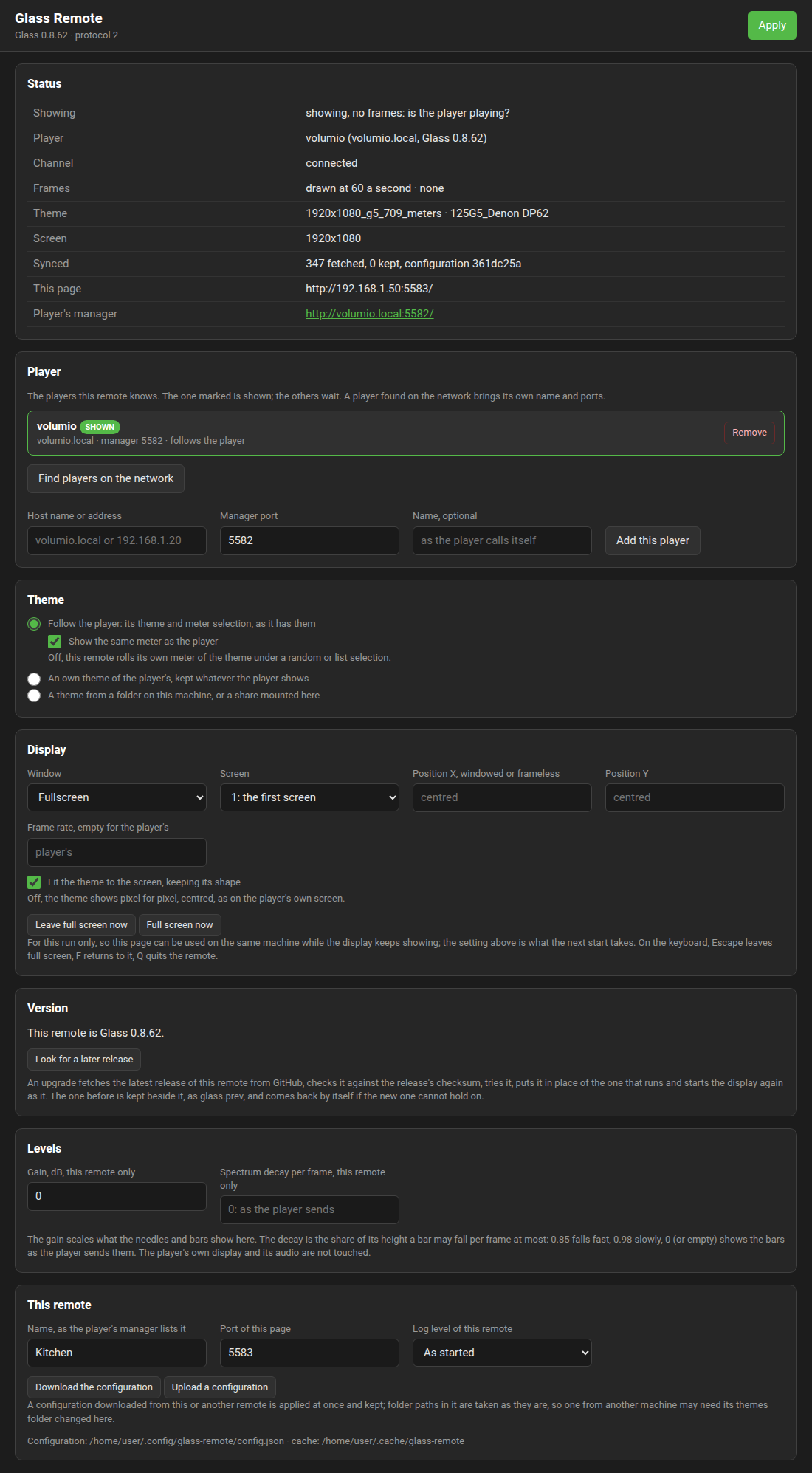
Task: Toggle Fit the theme to the screen
Action: coord(34,882)
